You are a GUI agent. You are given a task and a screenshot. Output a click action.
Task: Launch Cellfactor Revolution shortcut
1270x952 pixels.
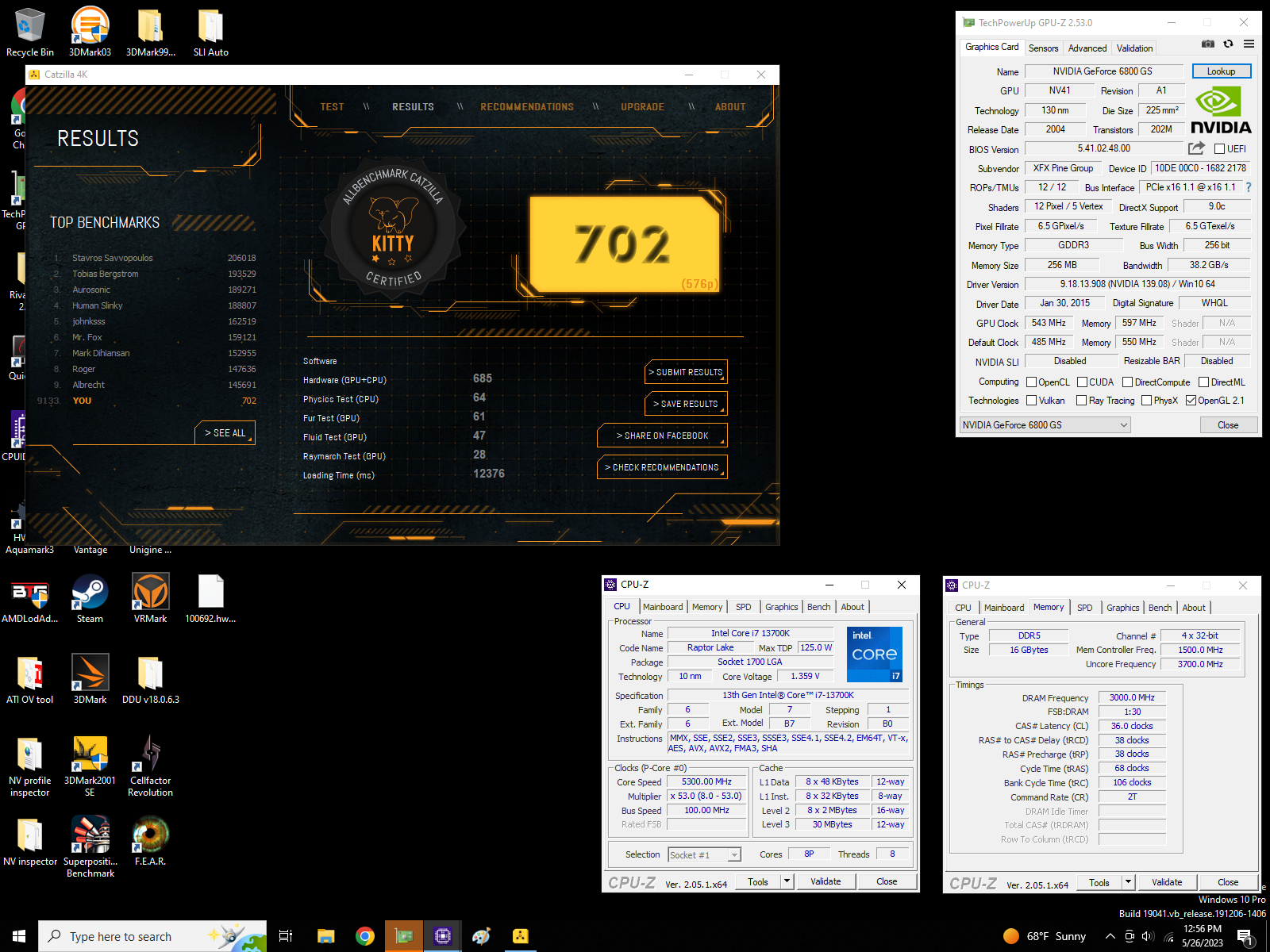[150, 766]
